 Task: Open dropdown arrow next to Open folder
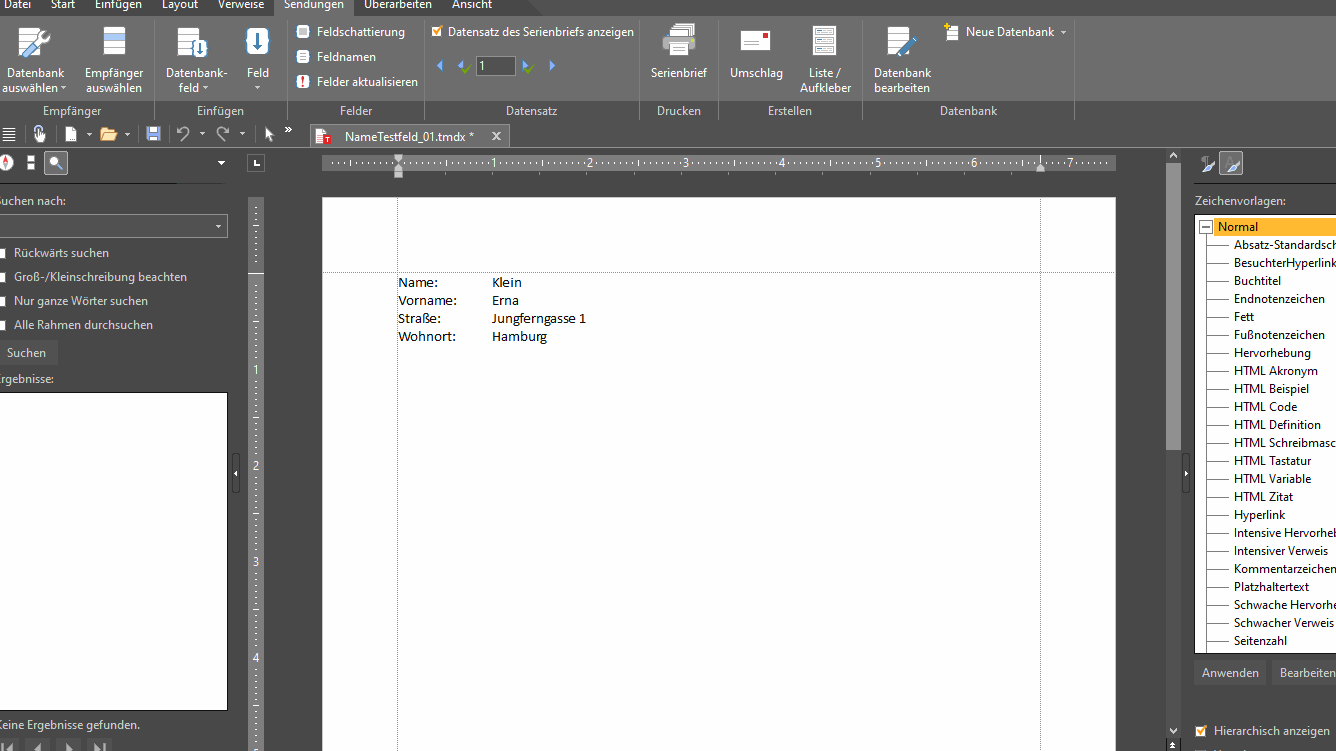pos(127,134)
